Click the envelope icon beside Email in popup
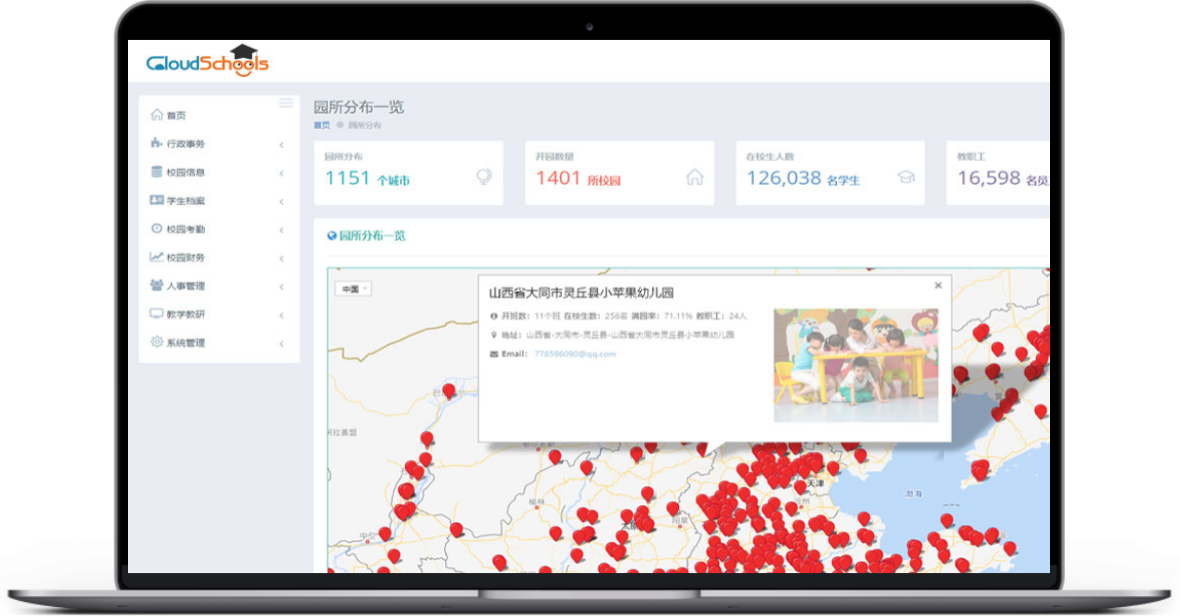 pyautogui.click(x=494, y=354)
